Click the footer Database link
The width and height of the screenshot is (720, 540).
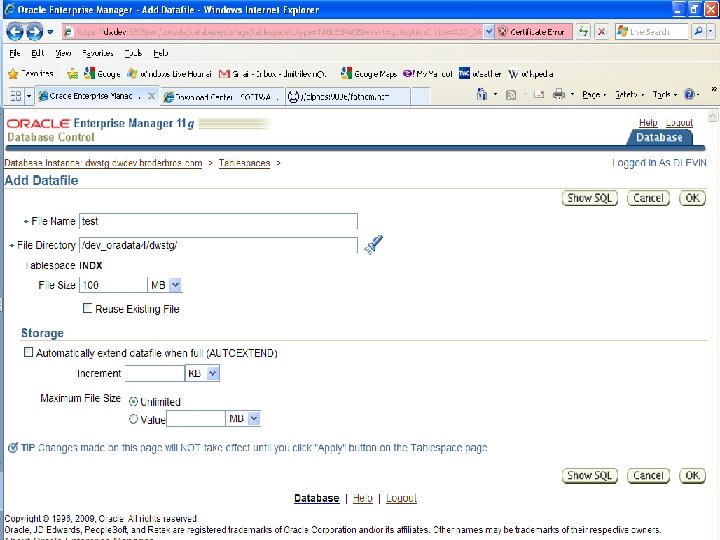point(316,498)
